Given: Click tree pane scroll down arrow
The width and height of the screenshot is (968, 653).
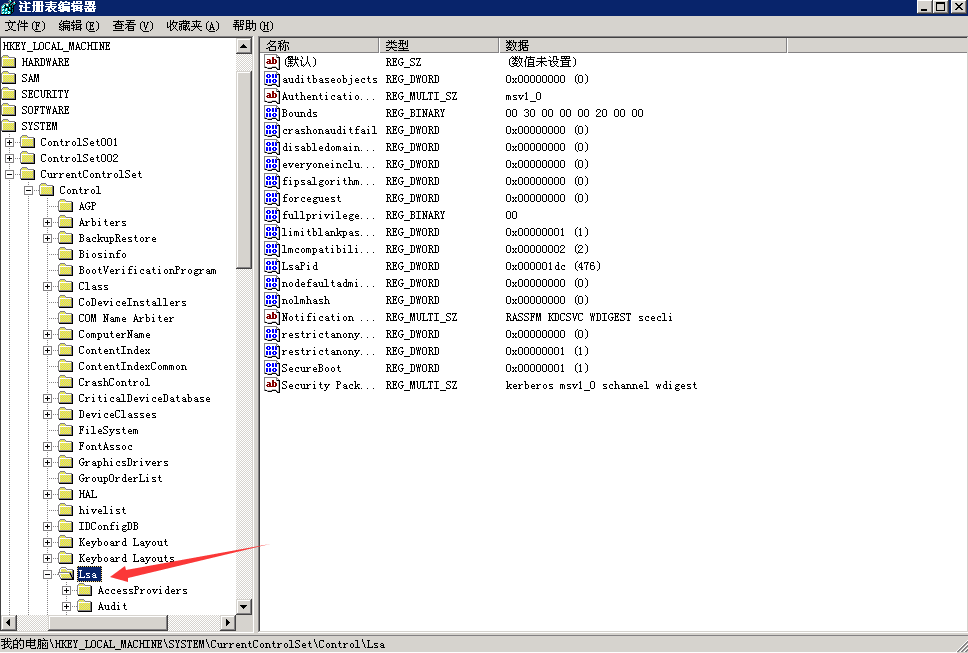Looking at the screenshot, I should pos(244,607).
